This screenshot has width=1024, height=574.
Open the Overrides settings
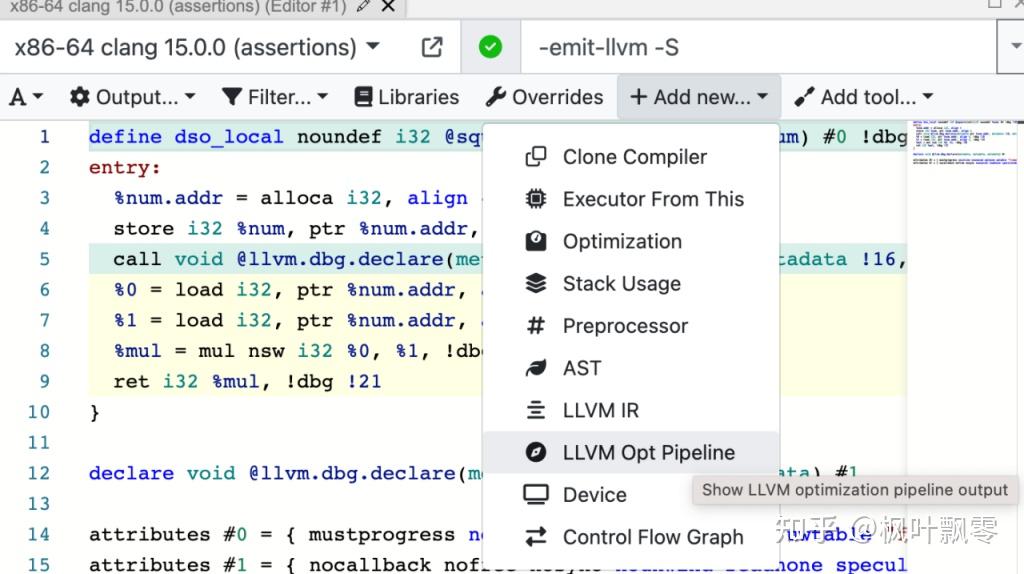coord(544,97)
